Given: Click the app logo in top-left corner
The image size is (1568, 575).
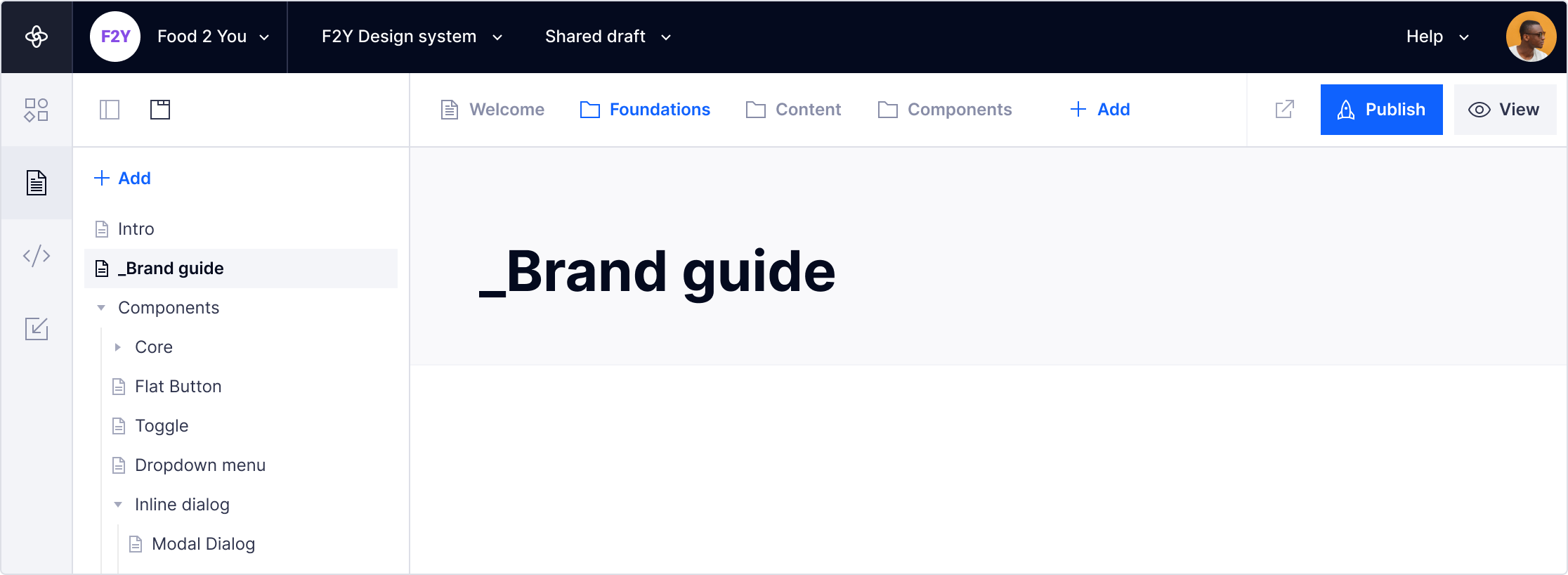Looking at the screenshot, I should tap(37, 37).
